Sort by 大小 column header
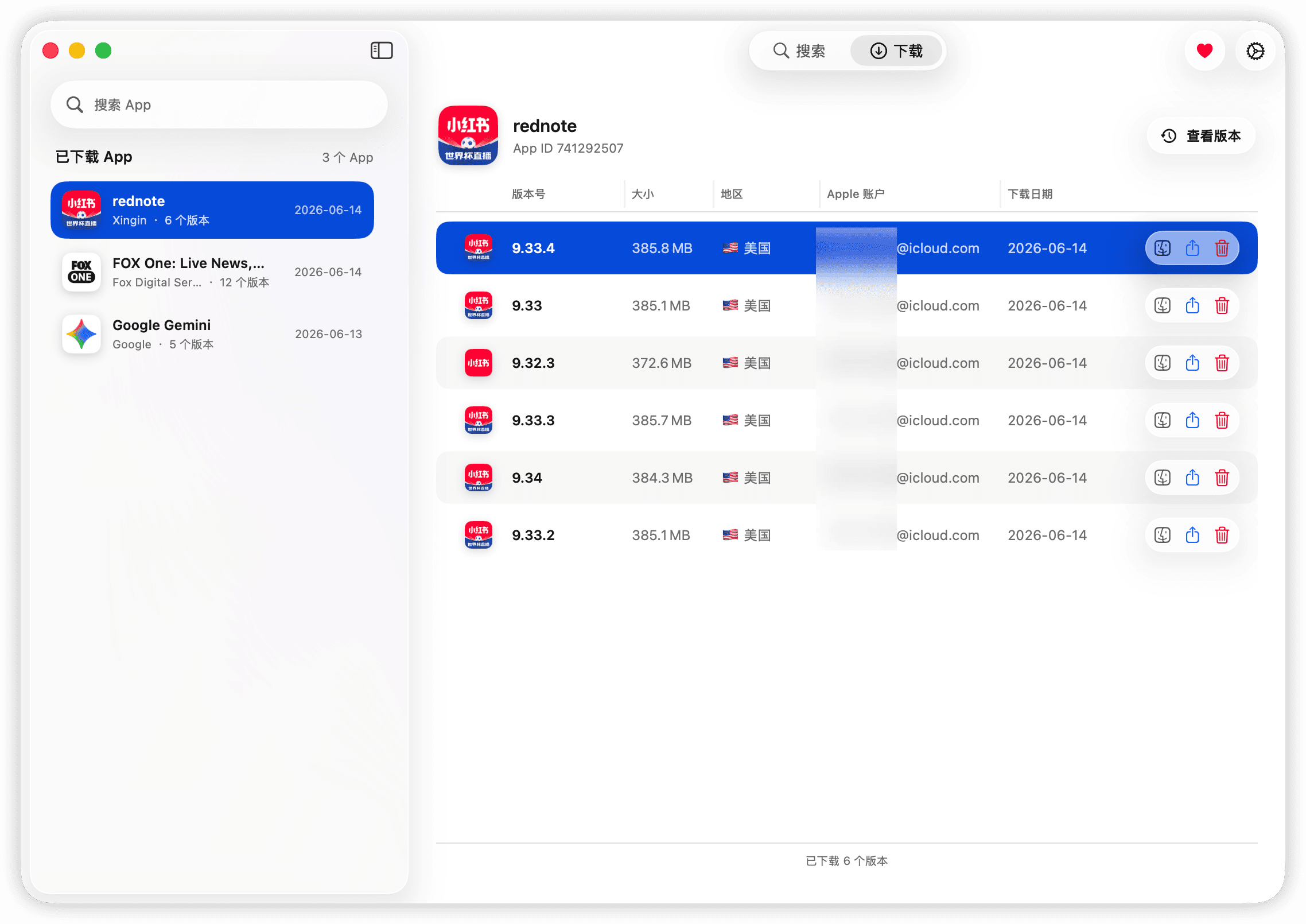This screenshot has height=924, width=1306. click(642, 194)
